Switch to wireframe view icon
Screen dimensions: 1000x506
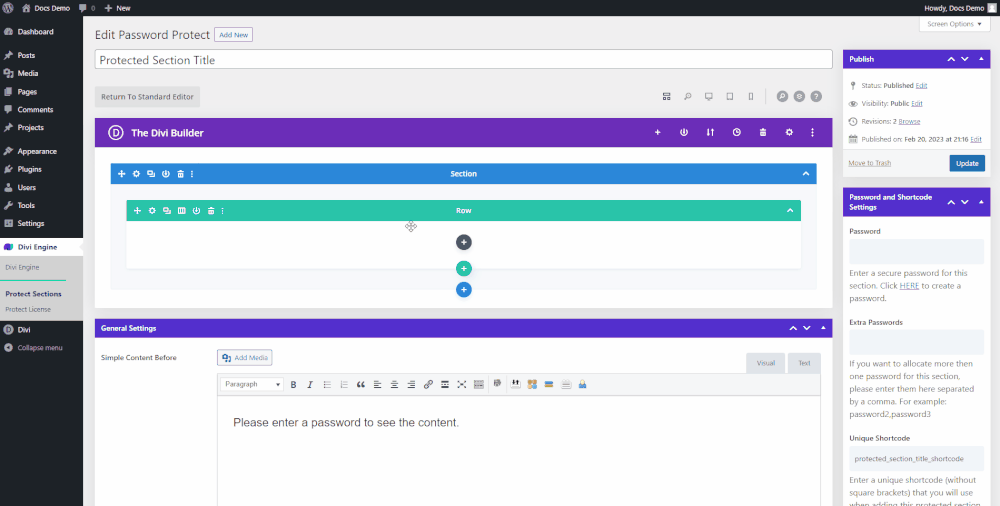pos(667,97)
